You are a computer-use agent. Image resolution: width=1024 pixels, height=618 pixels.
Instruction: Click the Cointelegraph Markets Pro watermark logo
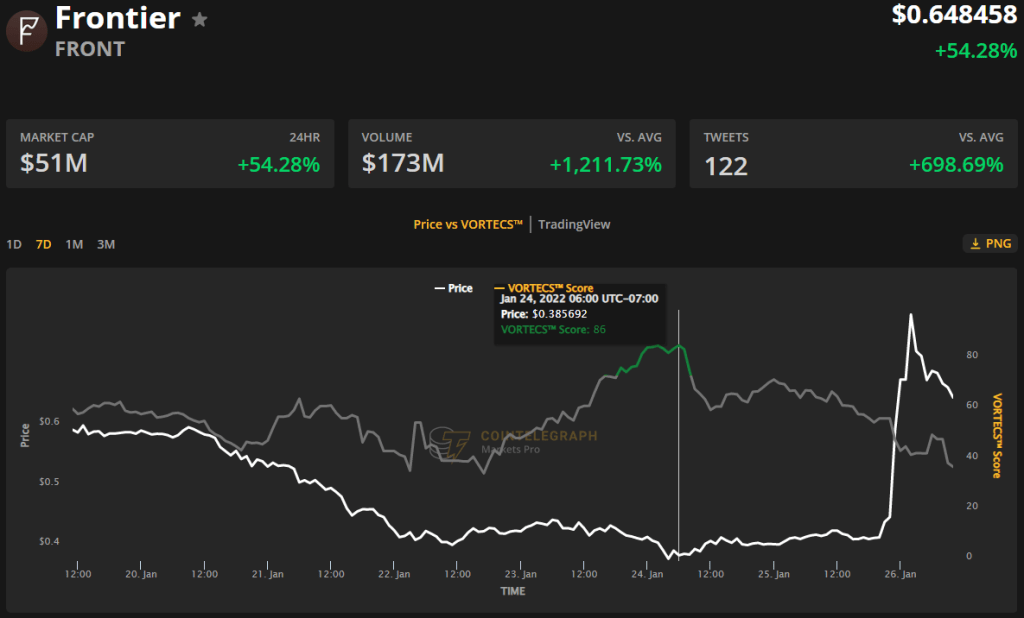point(456,443)
